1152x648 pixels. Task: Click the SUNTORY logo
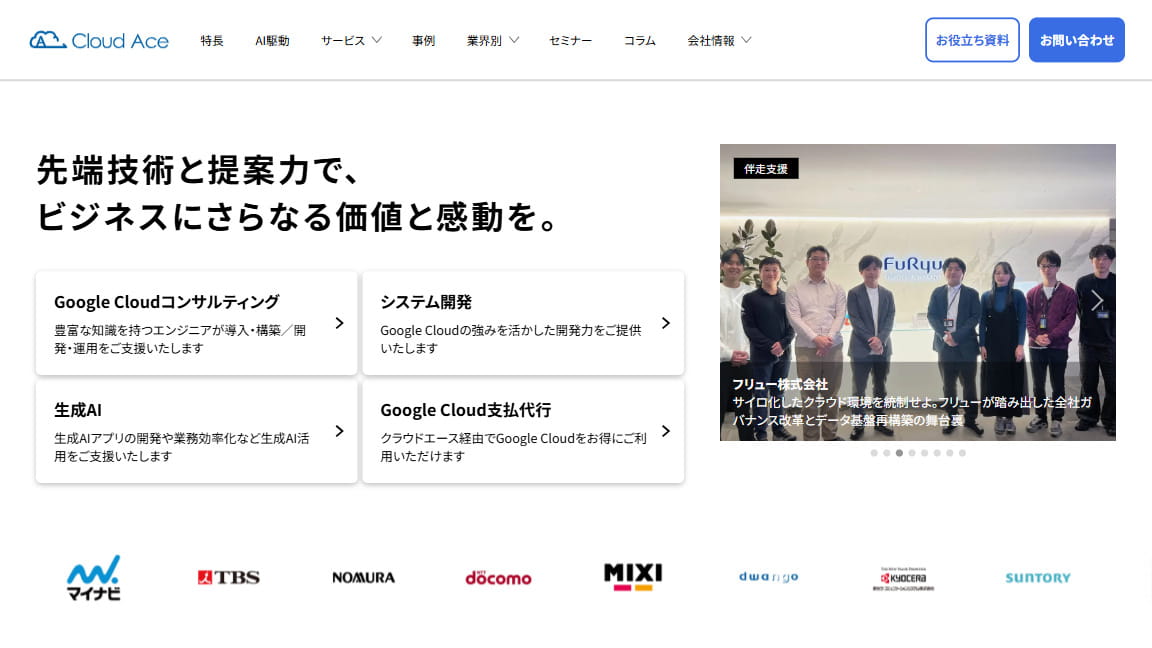click(x=1038, y=577)
